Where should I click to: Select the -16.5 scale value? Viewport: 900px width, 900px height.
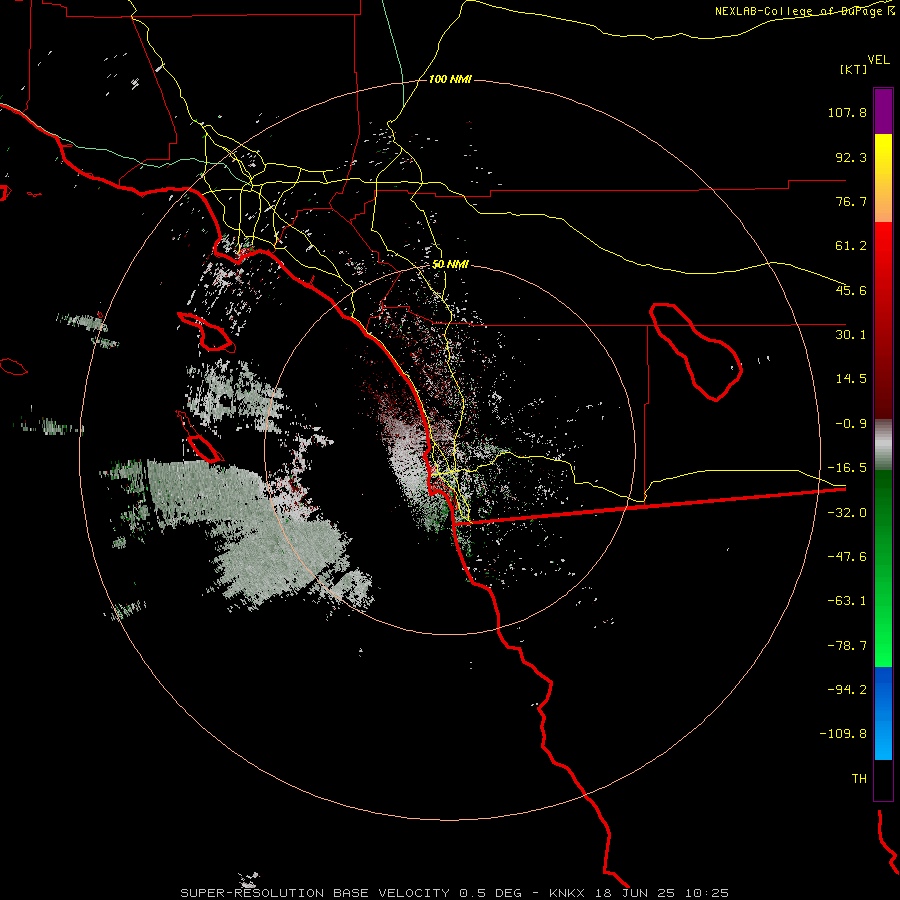click(847, 468)
